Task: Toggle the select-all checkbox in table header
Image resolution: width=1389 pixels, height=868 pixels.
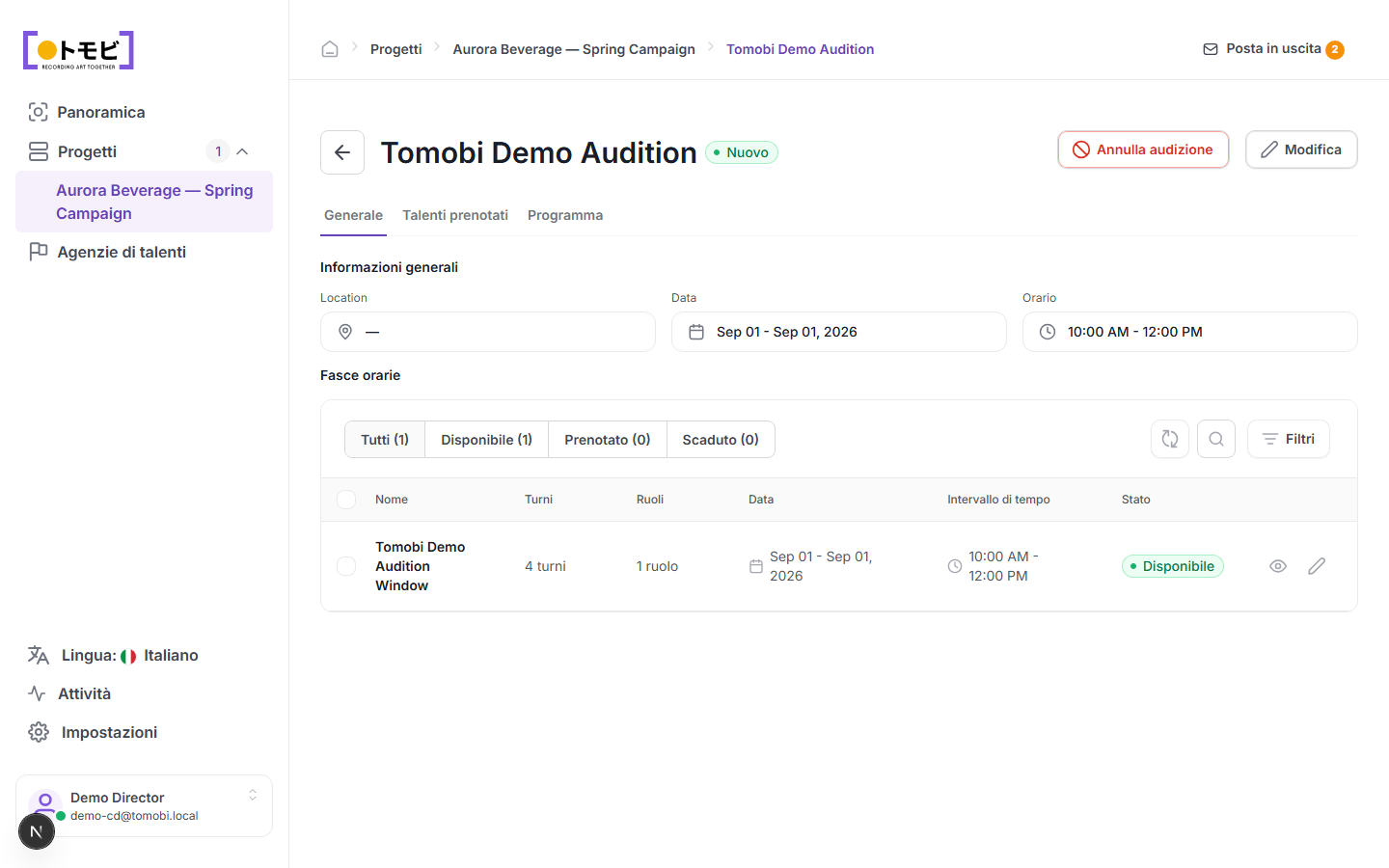Action: 346,500
